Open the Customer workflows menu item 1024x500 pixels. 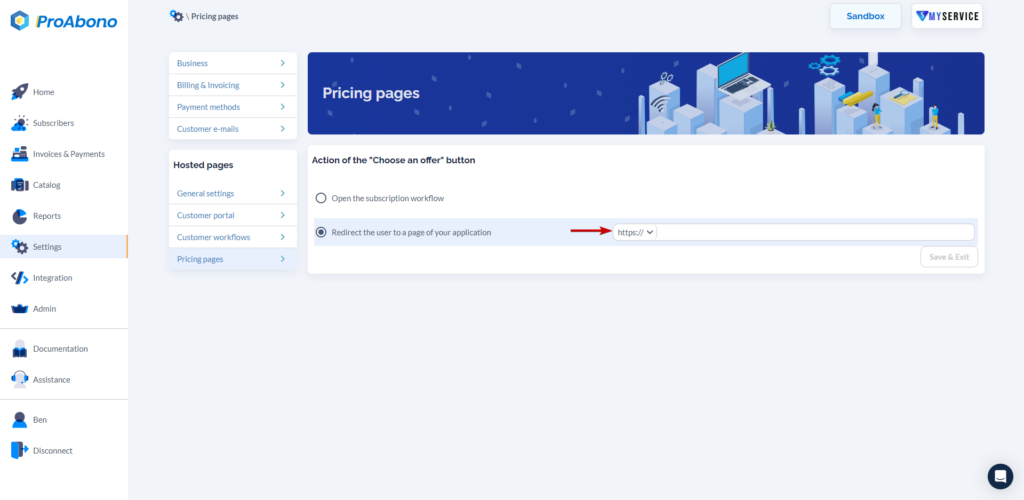232,237
